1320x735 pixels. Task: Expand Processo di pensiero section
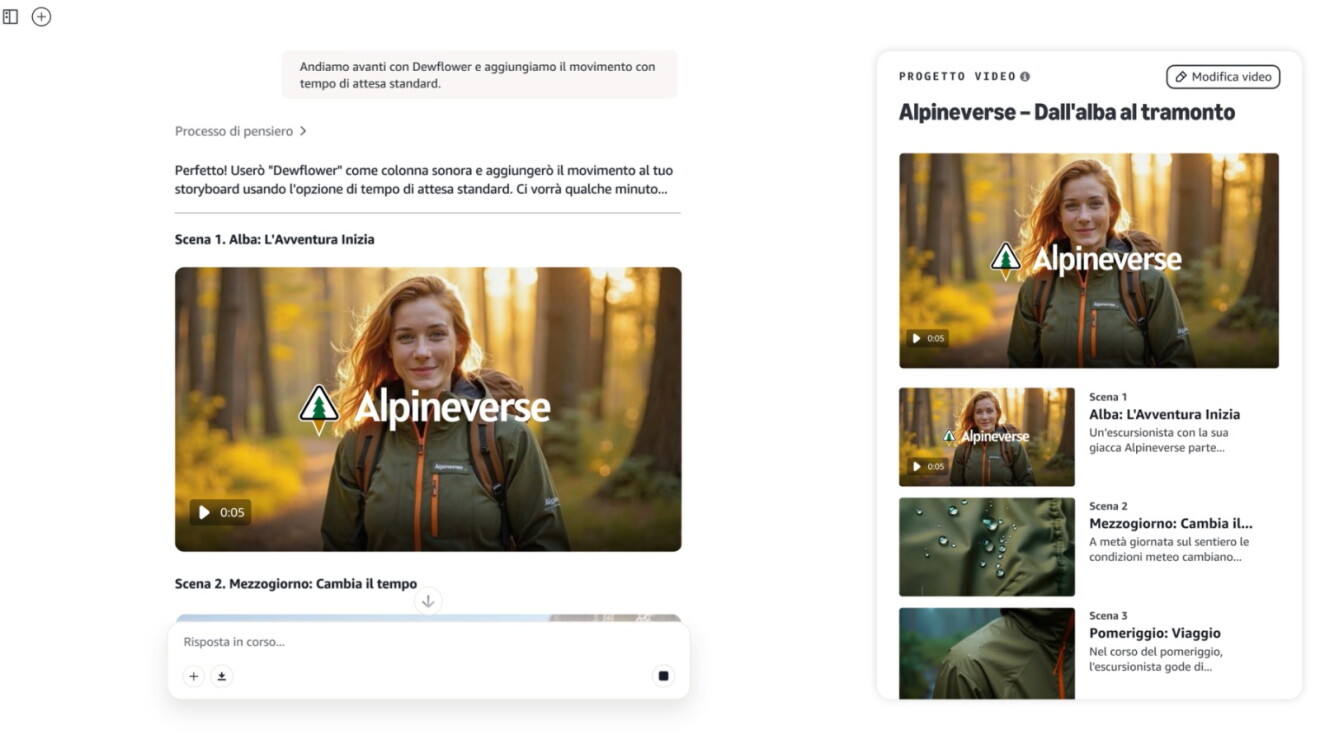[x=240, y=131]
